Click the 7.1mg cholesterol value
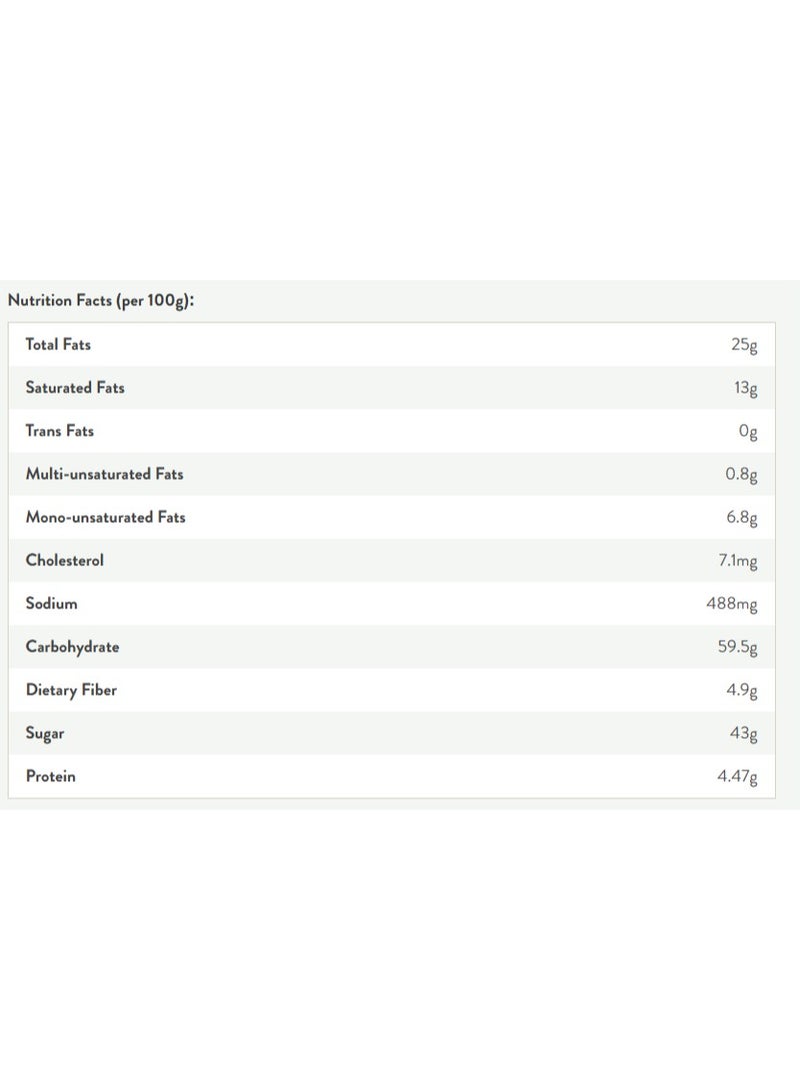 (738, 561)
